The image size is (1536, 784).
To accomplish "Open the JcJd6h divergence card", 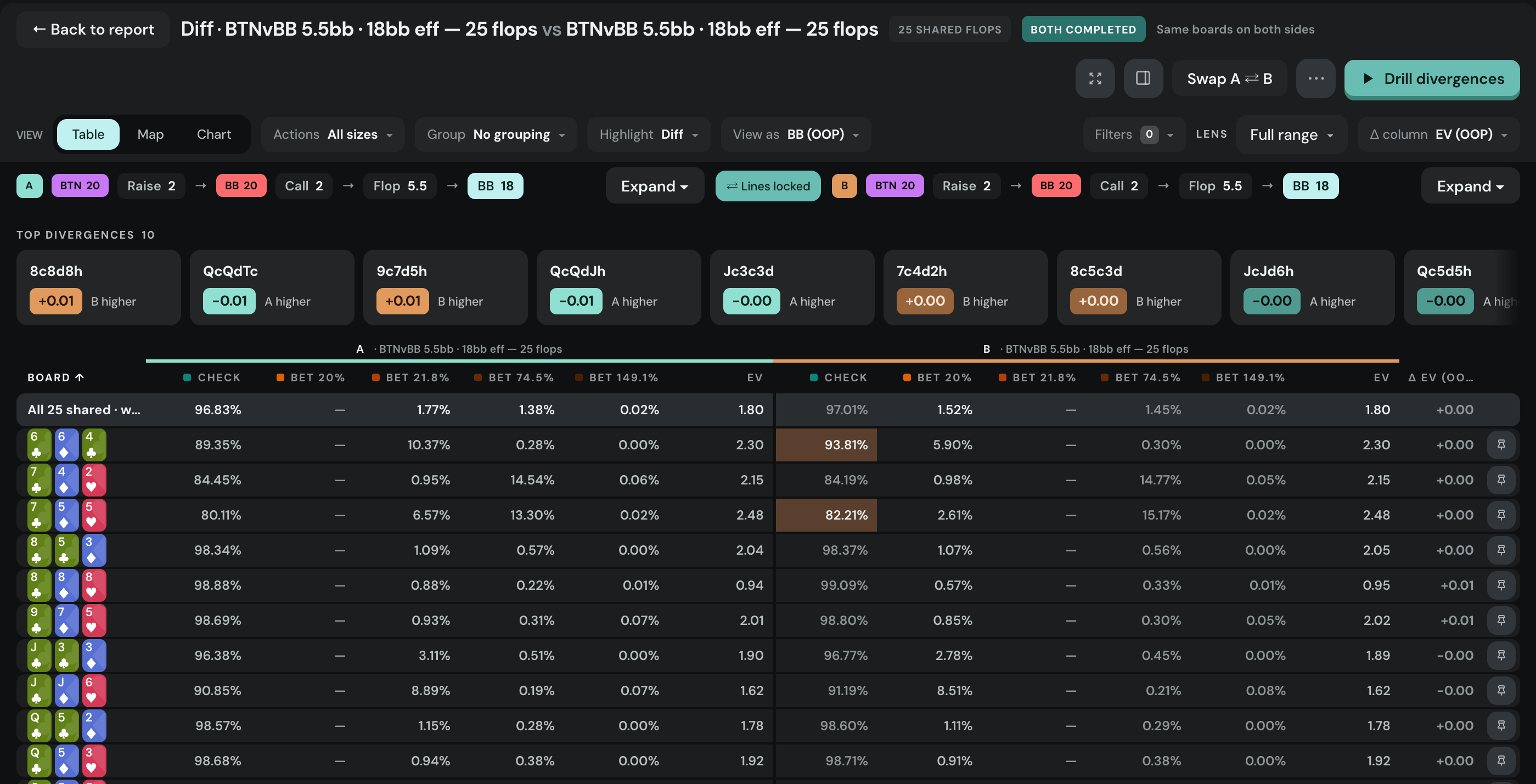I will click(1313, 287).
